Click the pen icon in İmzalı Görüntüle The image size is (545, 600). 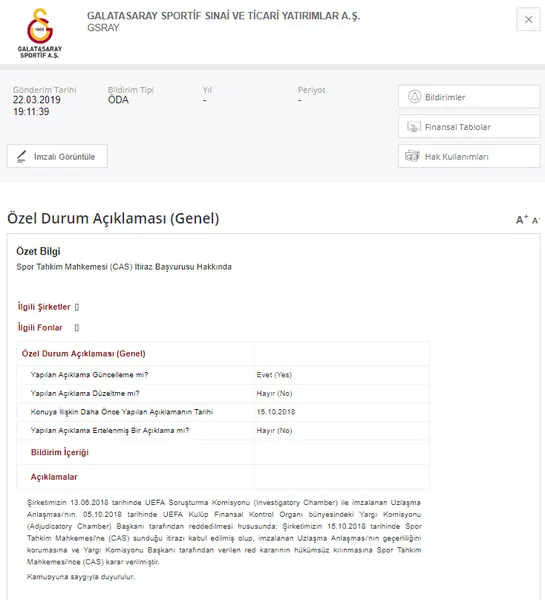[21, 156]
